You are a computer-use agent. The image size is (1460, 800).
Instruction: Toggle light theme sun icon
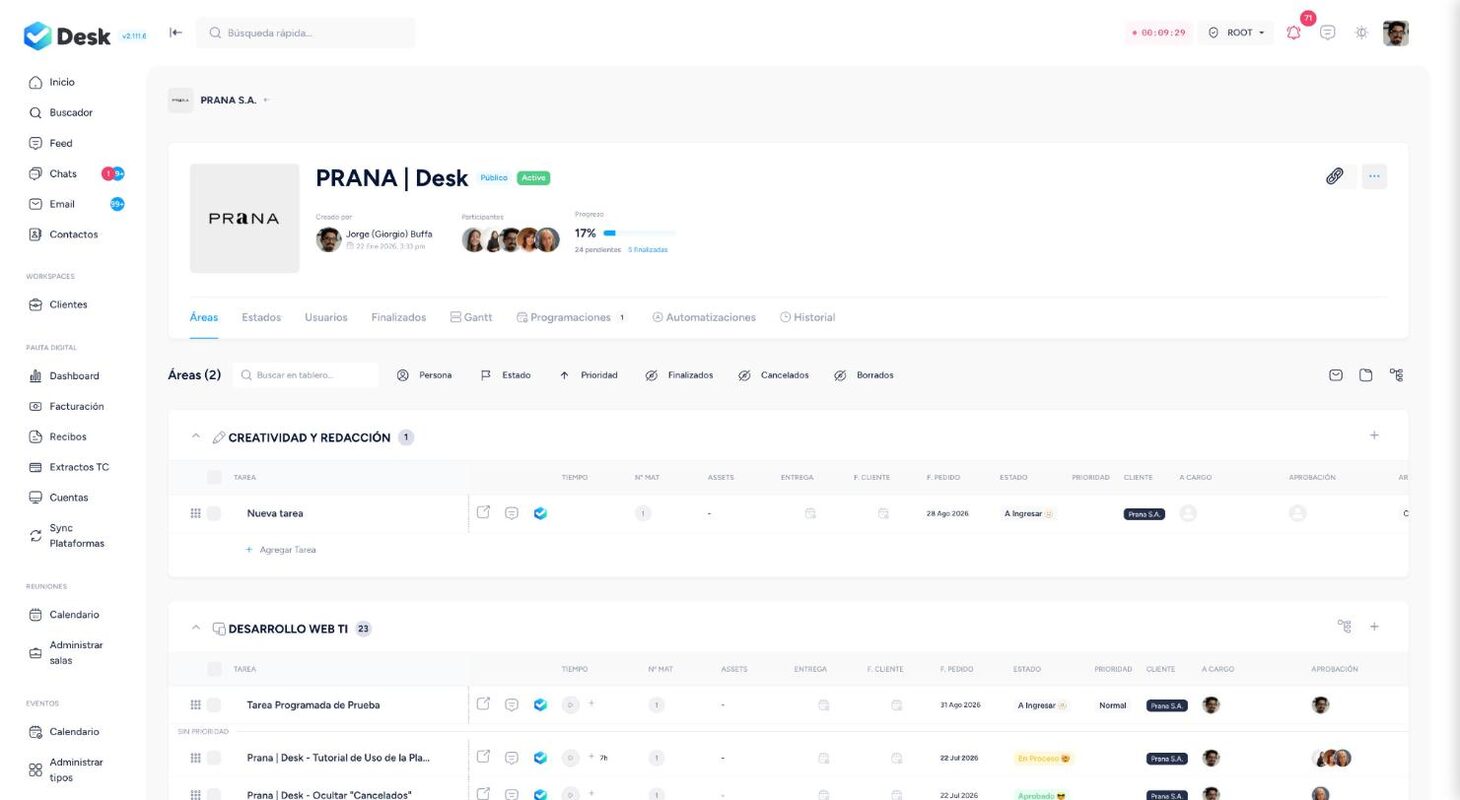[1361, 32]
